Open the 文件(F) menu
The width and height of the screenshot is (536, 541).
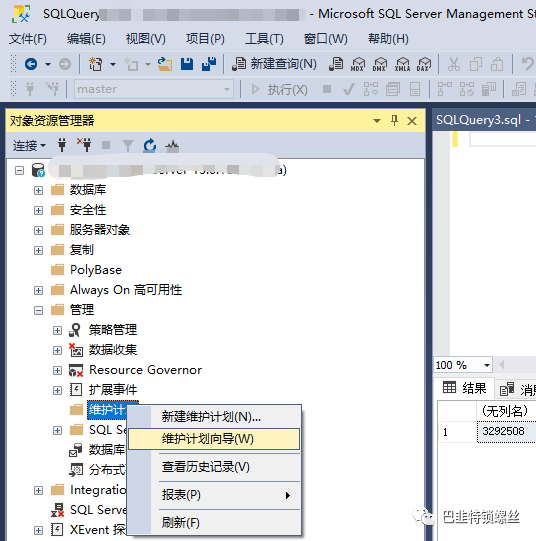(x=28, y=39)
